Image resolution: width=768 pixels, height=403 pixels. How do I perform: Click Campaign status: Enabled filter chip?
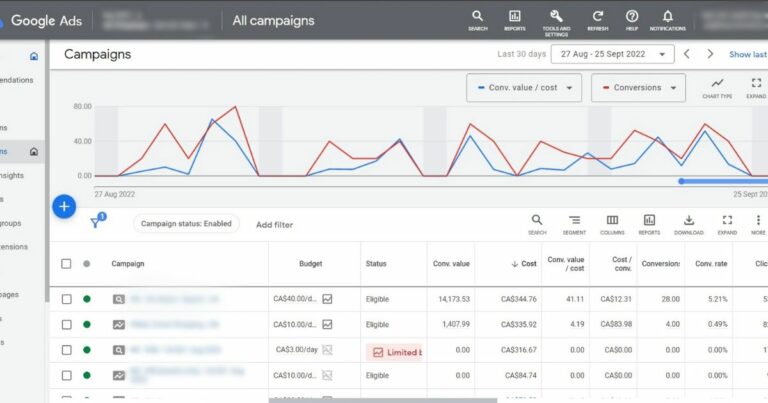pyautogui.click(x=186, y=224)
